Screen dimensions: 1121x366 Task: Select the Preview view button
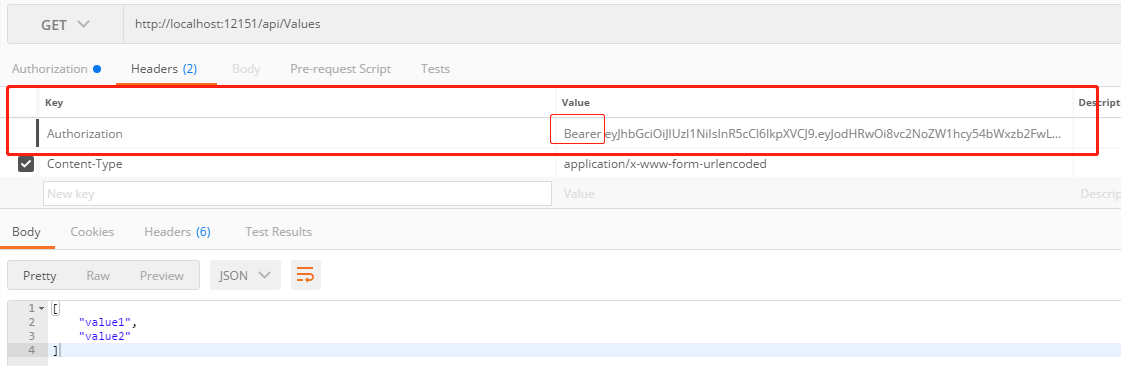pos(162,275)
